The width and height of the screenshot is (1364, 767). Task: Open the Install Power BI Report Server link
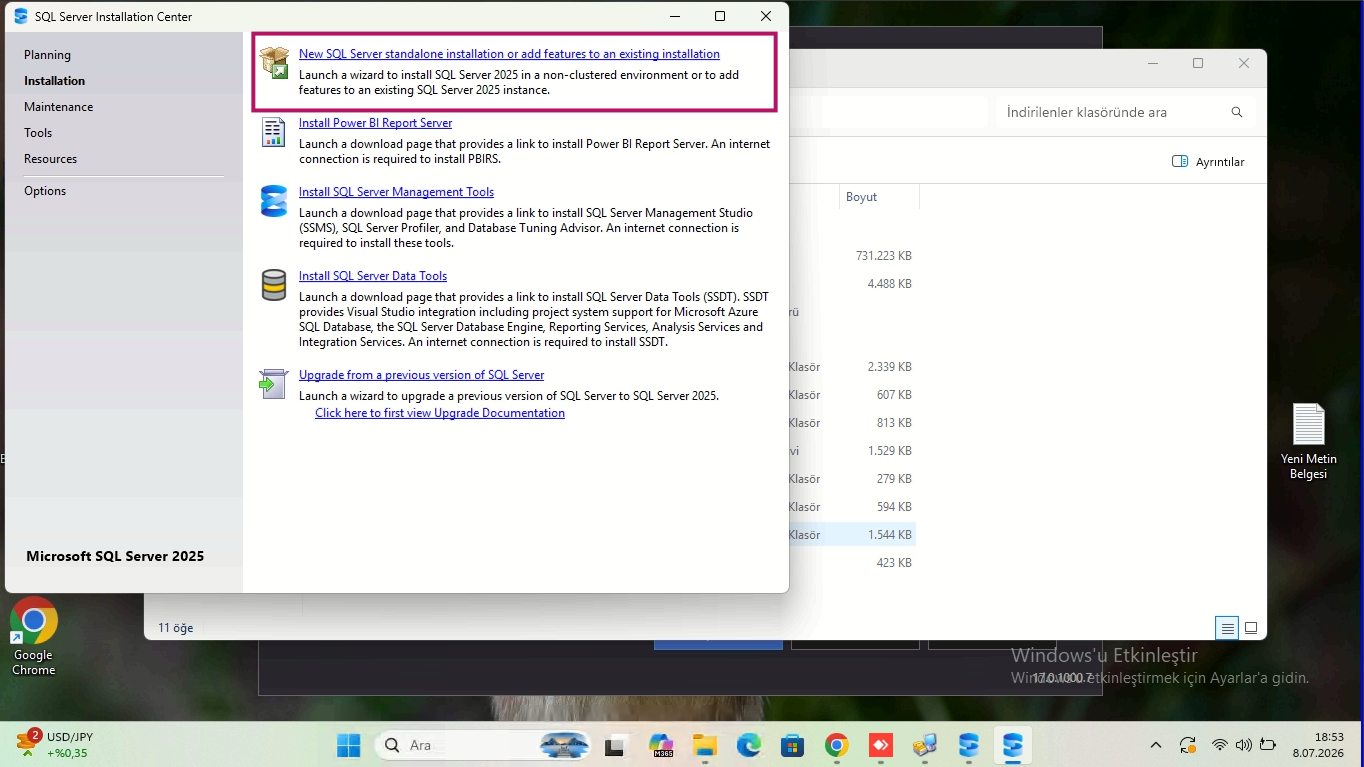point(375,123)
